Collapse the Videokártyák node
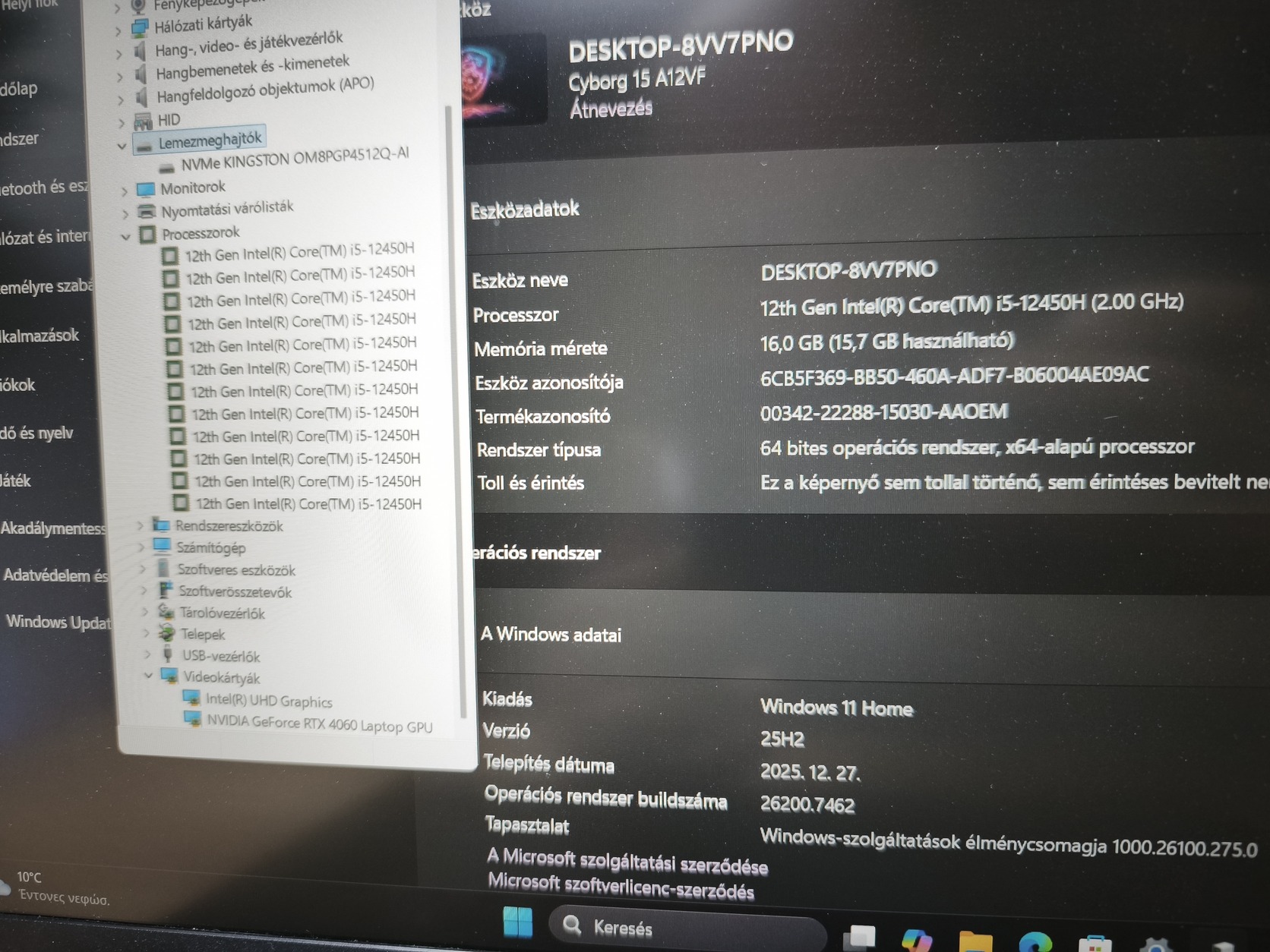The image size is (1270, 952). pos(148,675)
